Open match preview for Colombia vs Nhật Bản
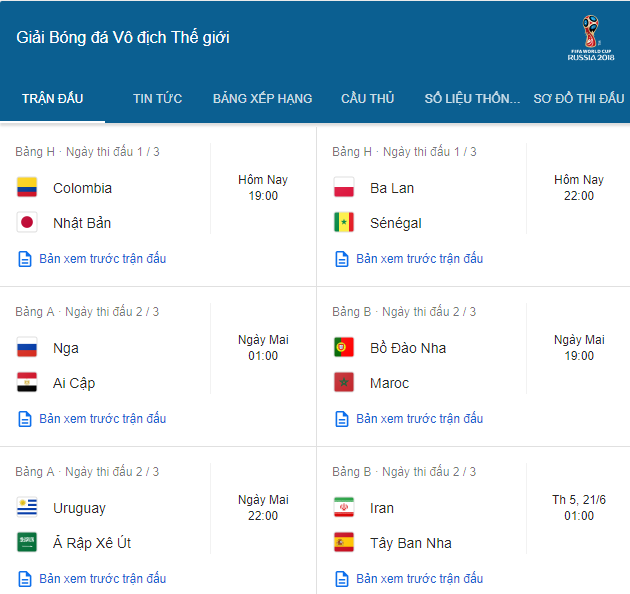630x594 pixels. (x=102, y=259)
